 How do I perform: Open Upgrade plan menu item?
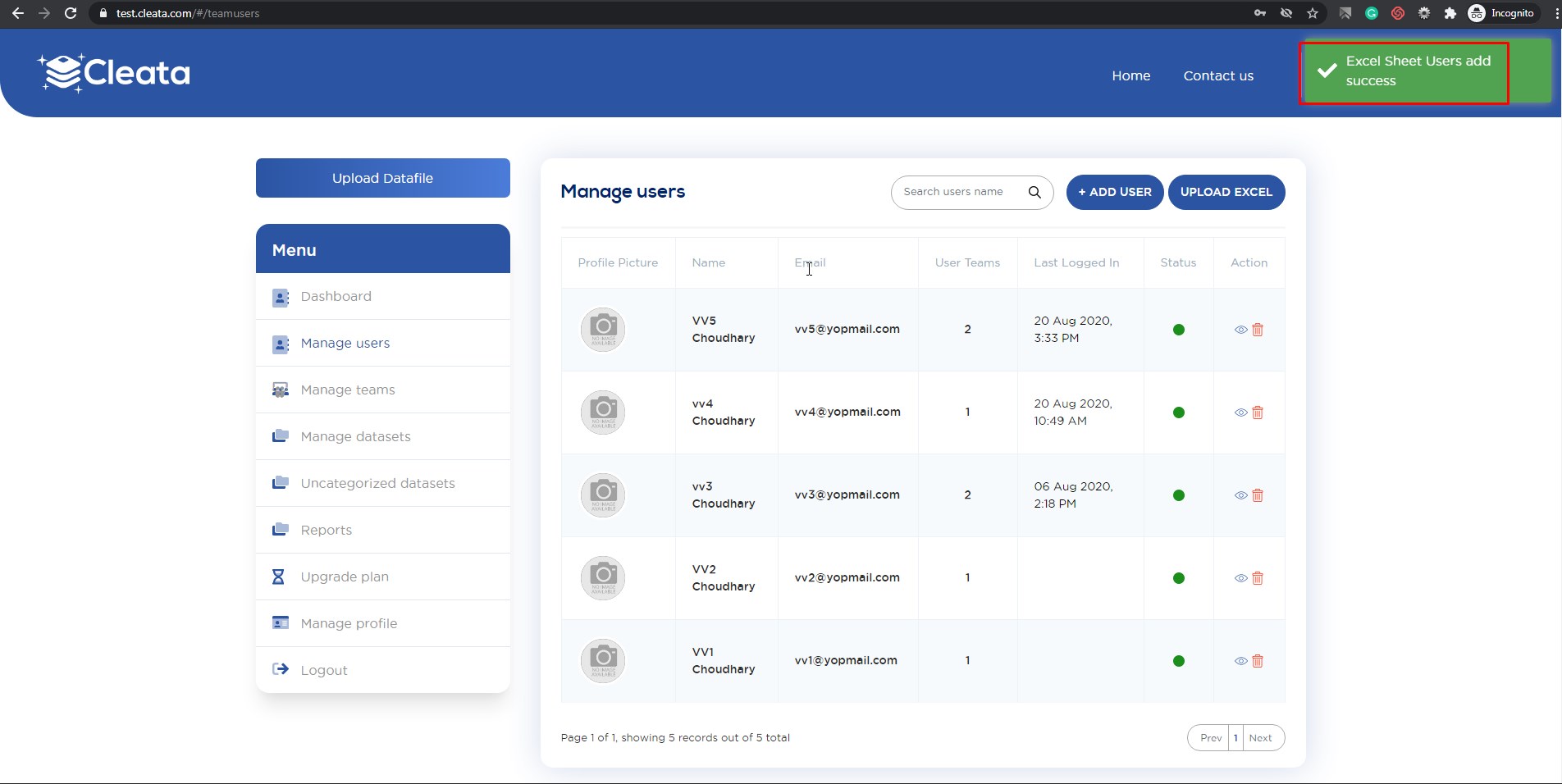pos(383,577)
